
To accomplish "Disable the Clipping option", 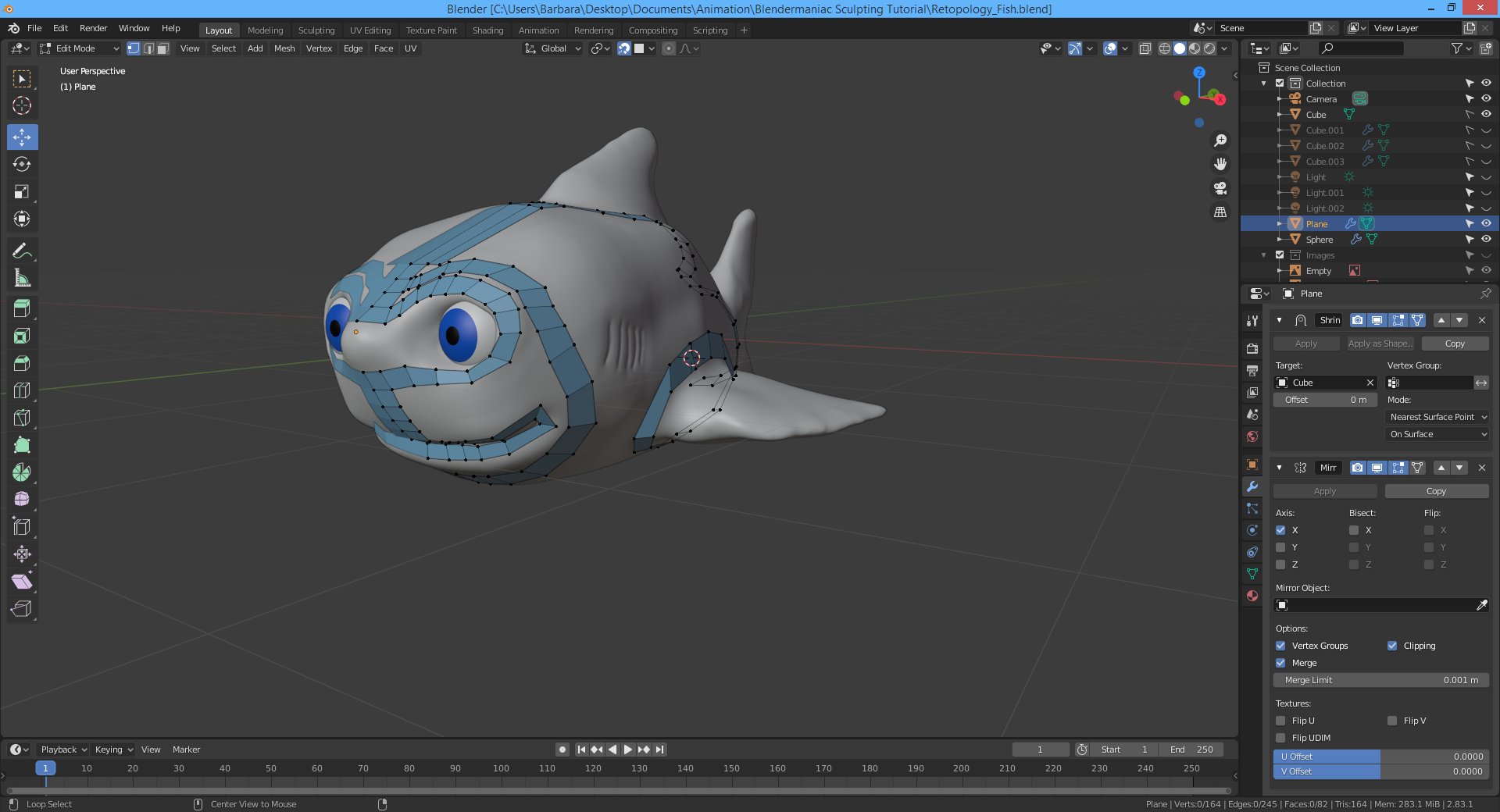I will coord(1392,646).
